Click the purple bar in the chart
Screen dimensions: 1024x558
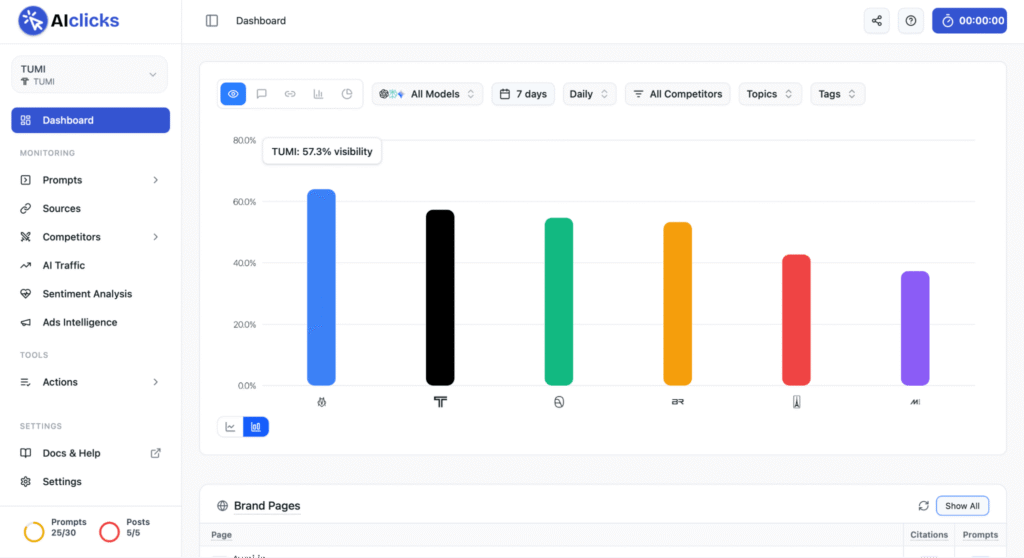pos(915,328)
